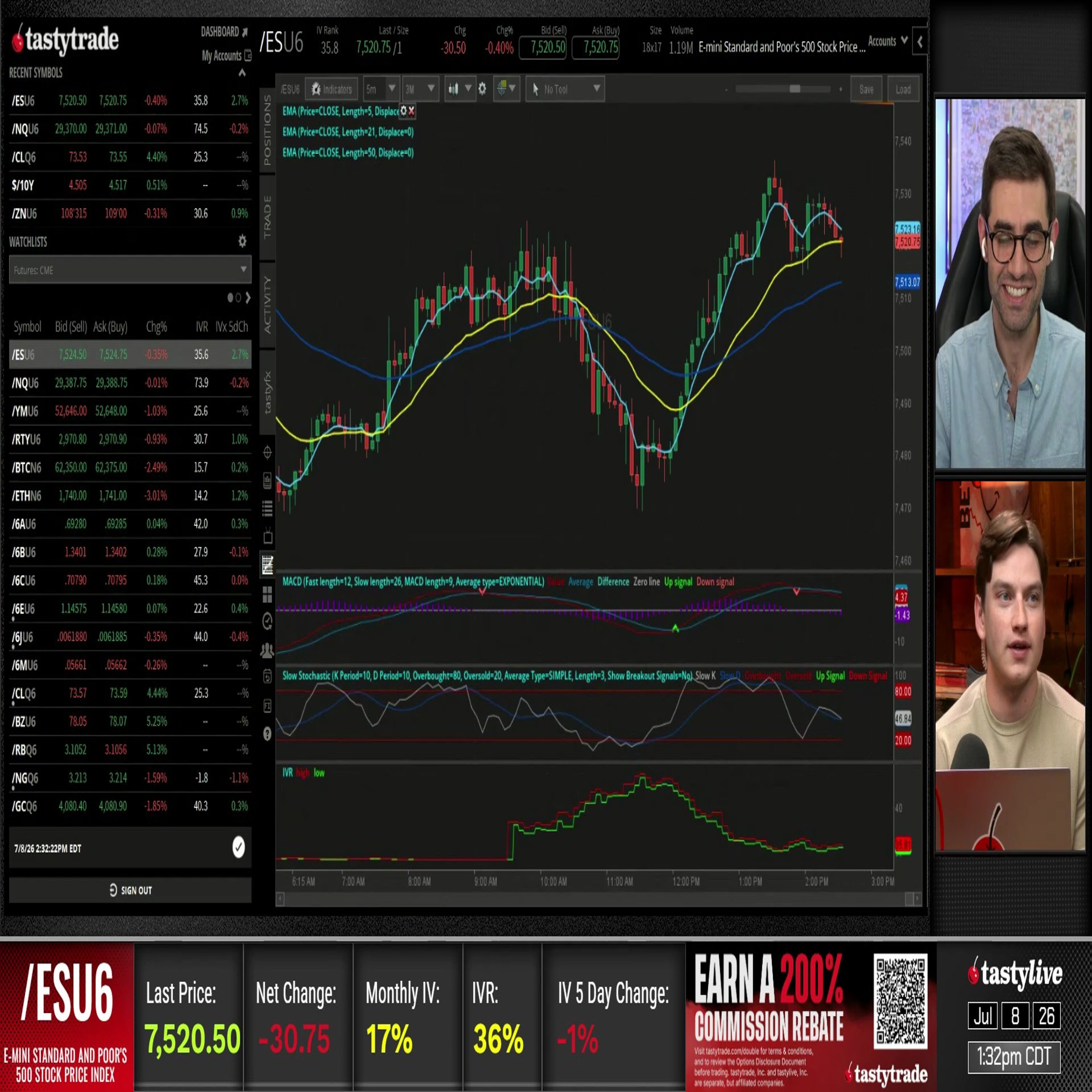The width and height of the screenshot is (1092, 1092).
Task: Open settings gear on first EMA indicator
Action: pyautogui.click(x=403, y=111)
